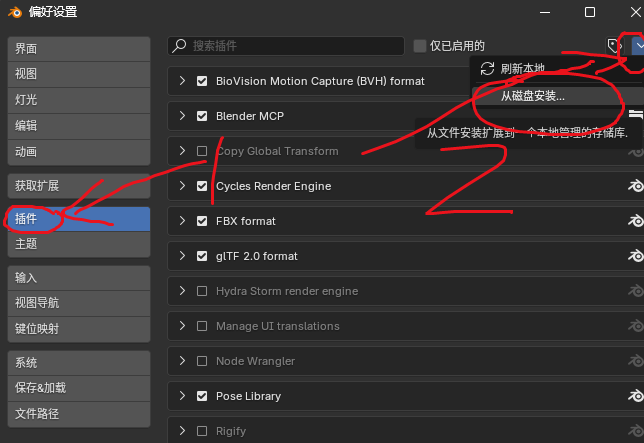The height and width of the screenshot is (443, 644).
Task: Click Blender icon on Hydra Storm row
Action: click(x=635, y=291)
